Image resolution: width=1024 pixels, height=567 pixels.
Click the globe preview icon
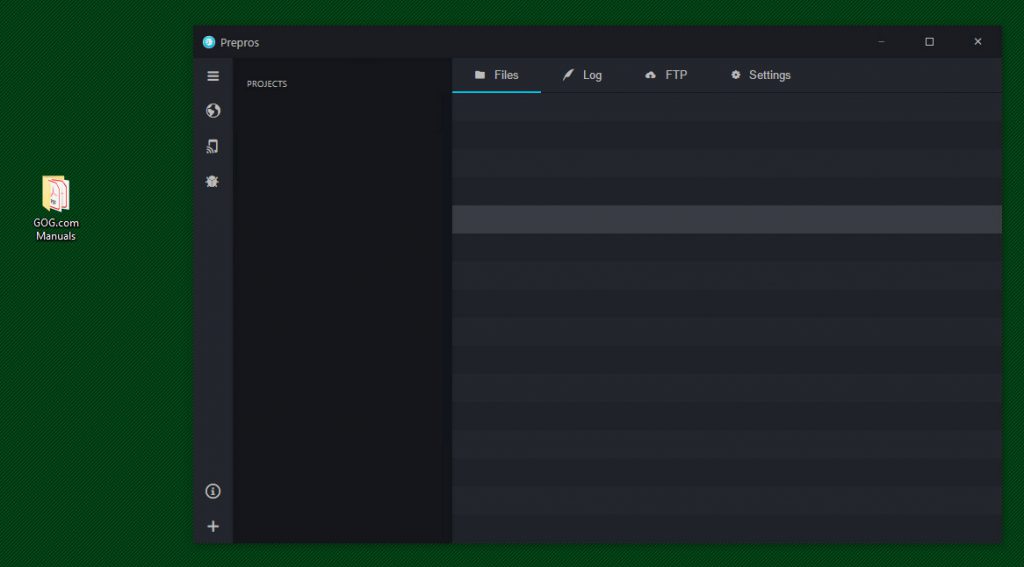213,111
